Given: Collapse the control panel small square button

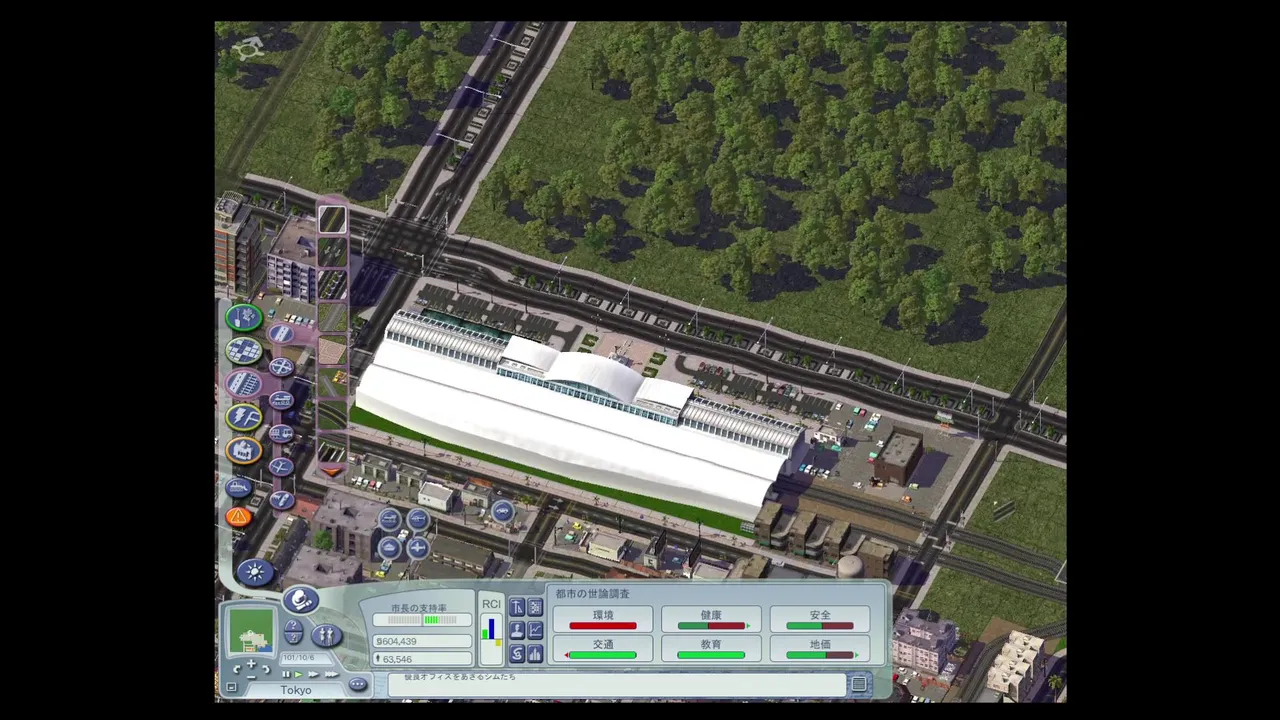Looking at the screenshot, I should coord(232,688).
